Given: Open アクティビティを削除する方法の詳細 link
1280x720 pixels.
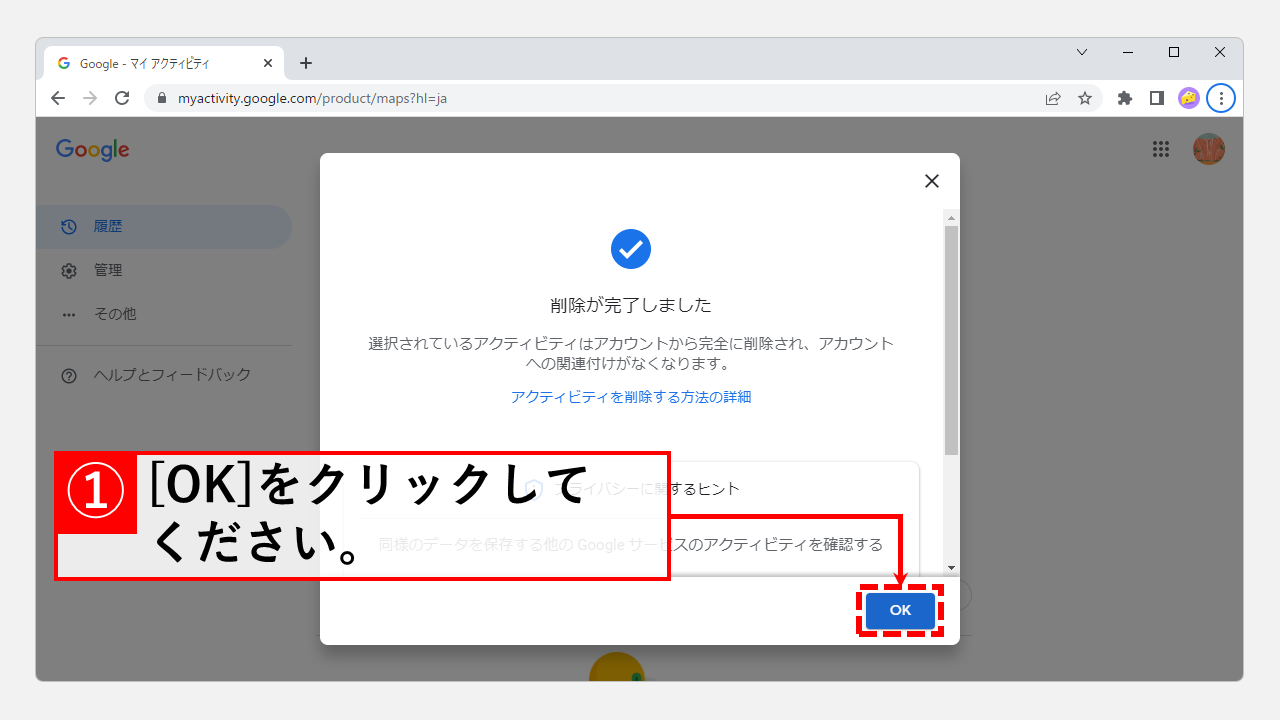Looking at the screenshot, I should (630, 396).
